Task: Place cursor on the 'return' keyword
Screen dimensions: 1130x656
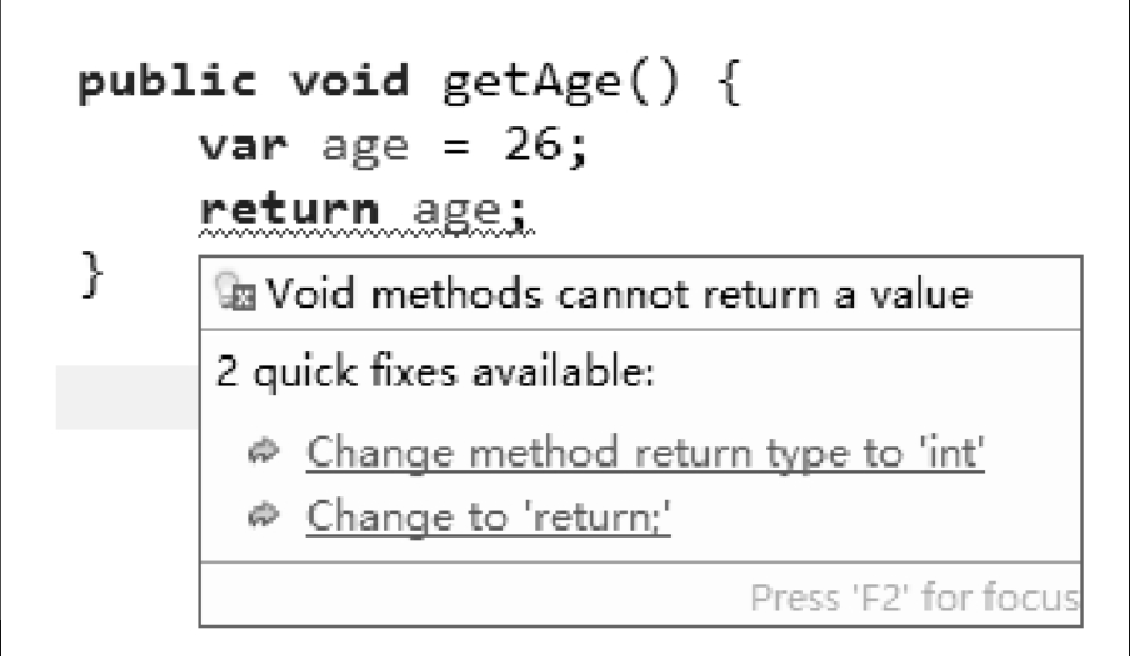Action: (x=290, y=210)
